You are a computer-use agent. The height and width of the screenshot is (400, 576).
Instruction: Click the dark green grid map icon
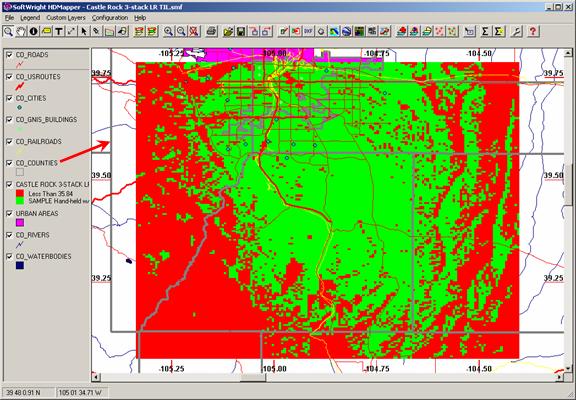[x=359, y=32]
